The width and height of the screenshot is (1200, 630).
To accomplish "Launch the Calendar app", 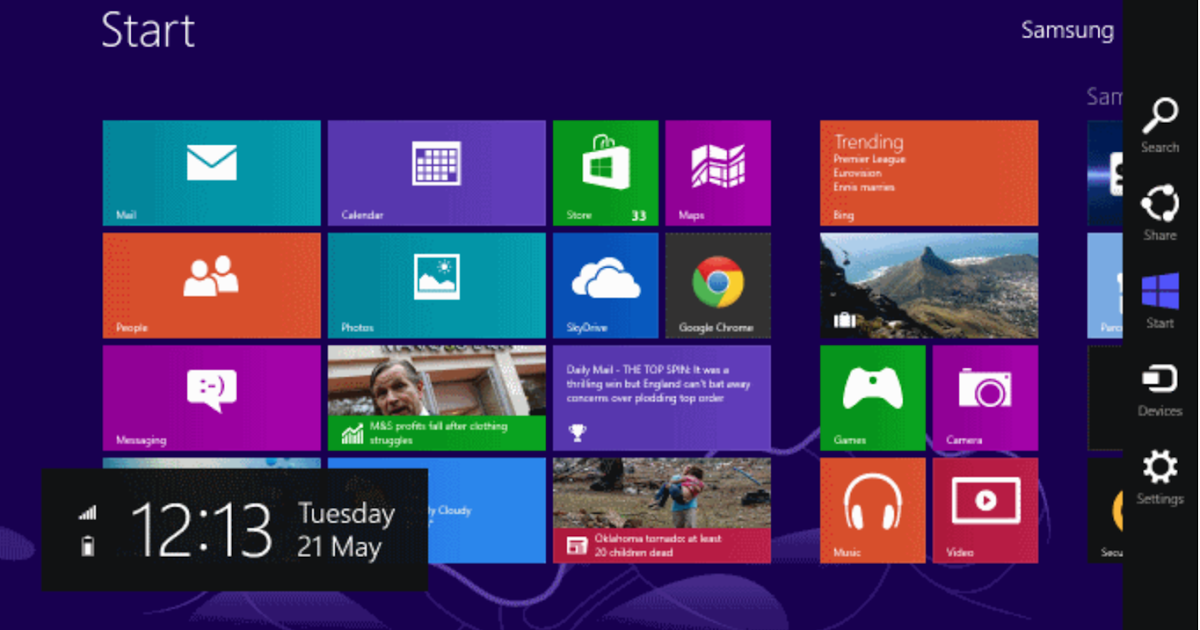I will click(436, 172).
